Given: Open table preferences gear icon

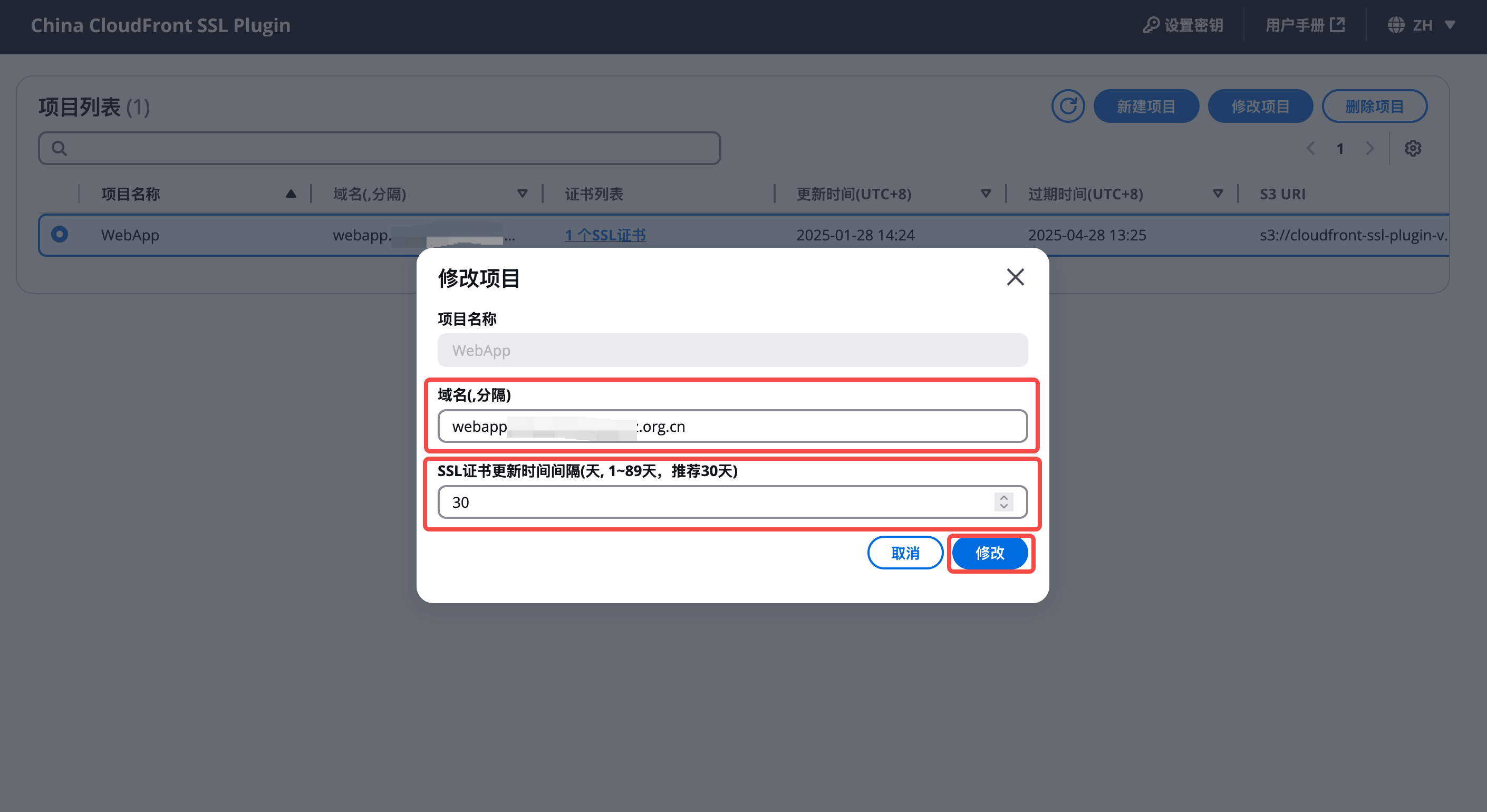Looking at the screenshot, I should pyautogui.click(x=1412, y=148).
